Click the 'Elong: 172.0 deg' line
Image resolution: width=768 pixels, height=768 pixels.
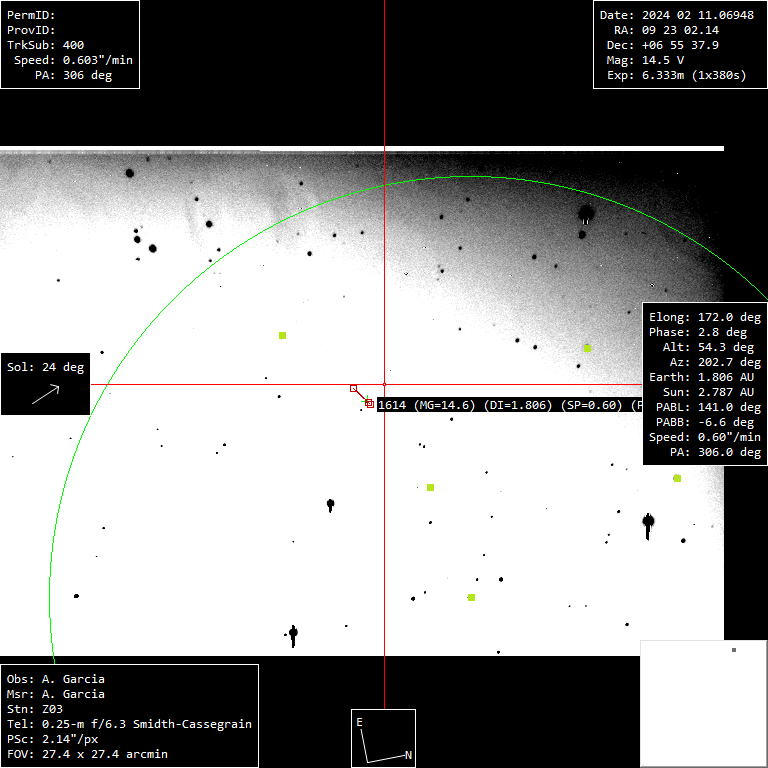[705, 317]
